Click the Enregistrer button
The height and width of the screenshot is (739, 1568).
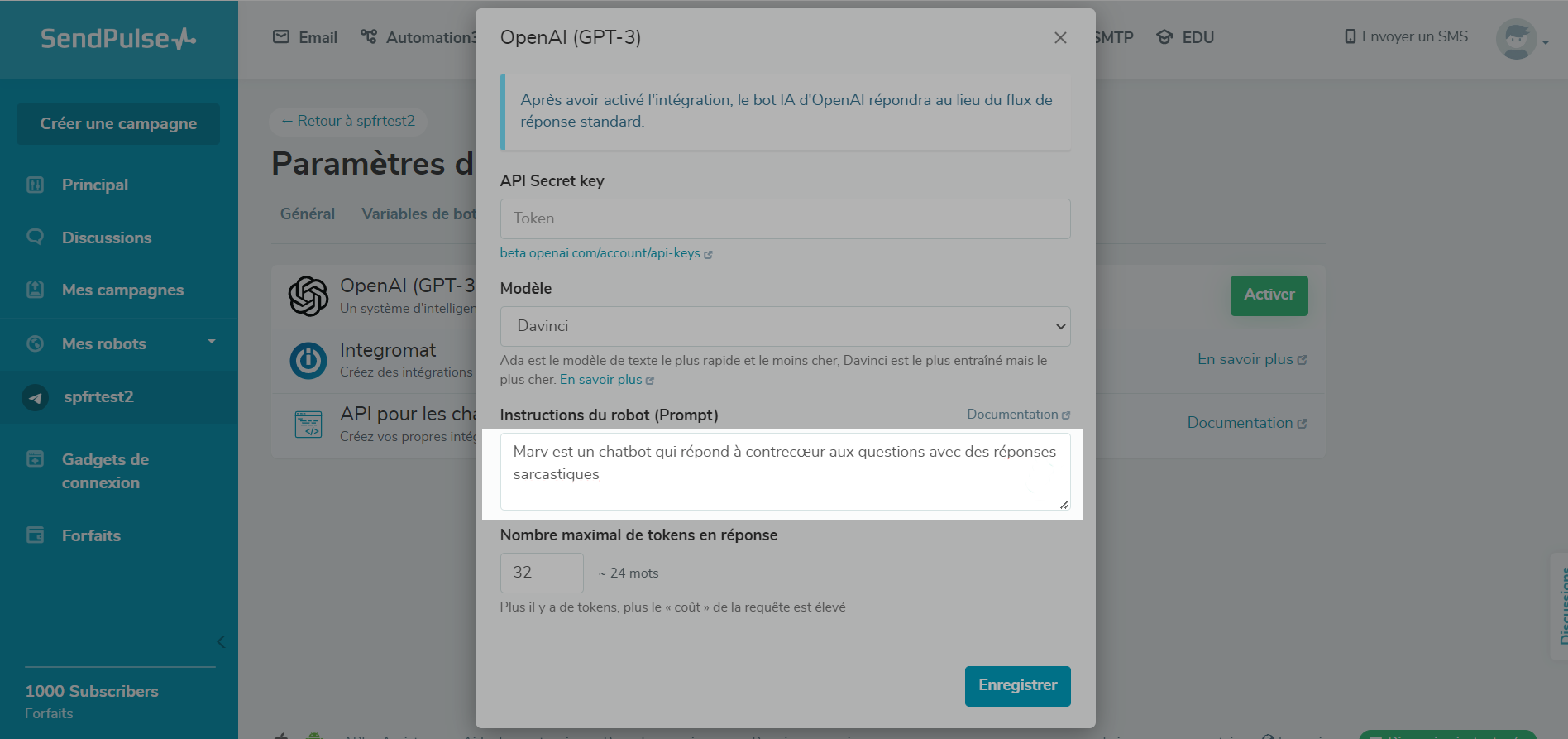coord(1017,686)
